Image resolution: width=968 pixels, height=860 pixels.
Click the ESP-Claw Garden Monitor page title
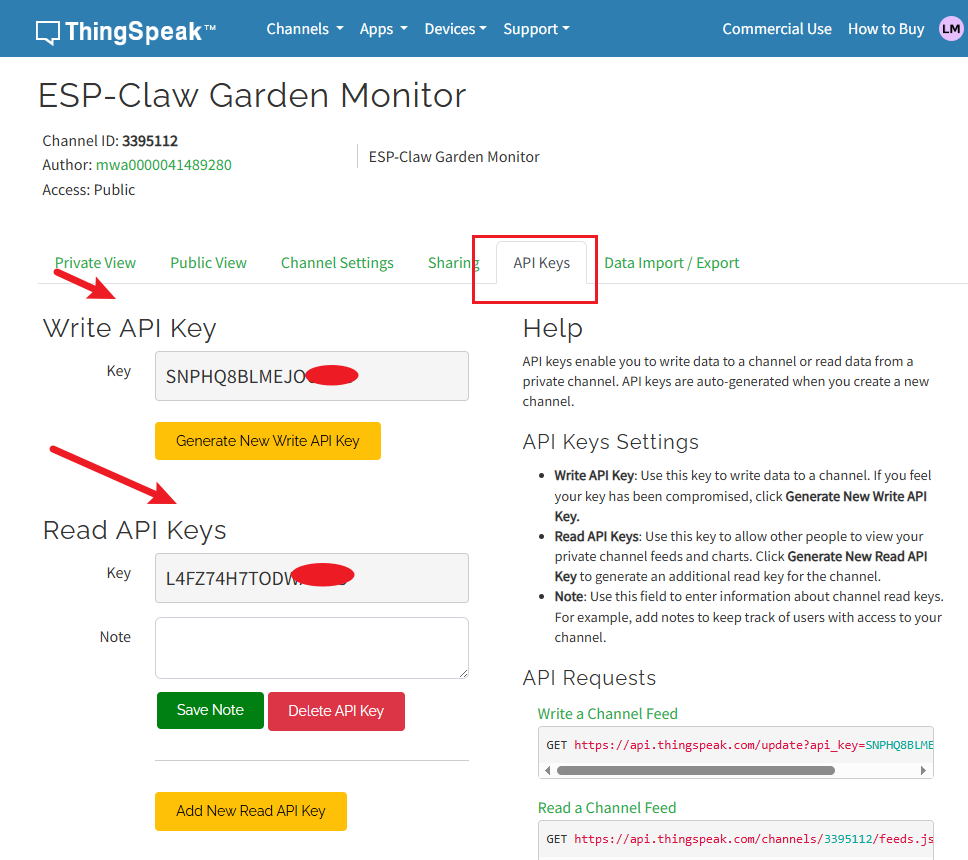tap(252, 96)
